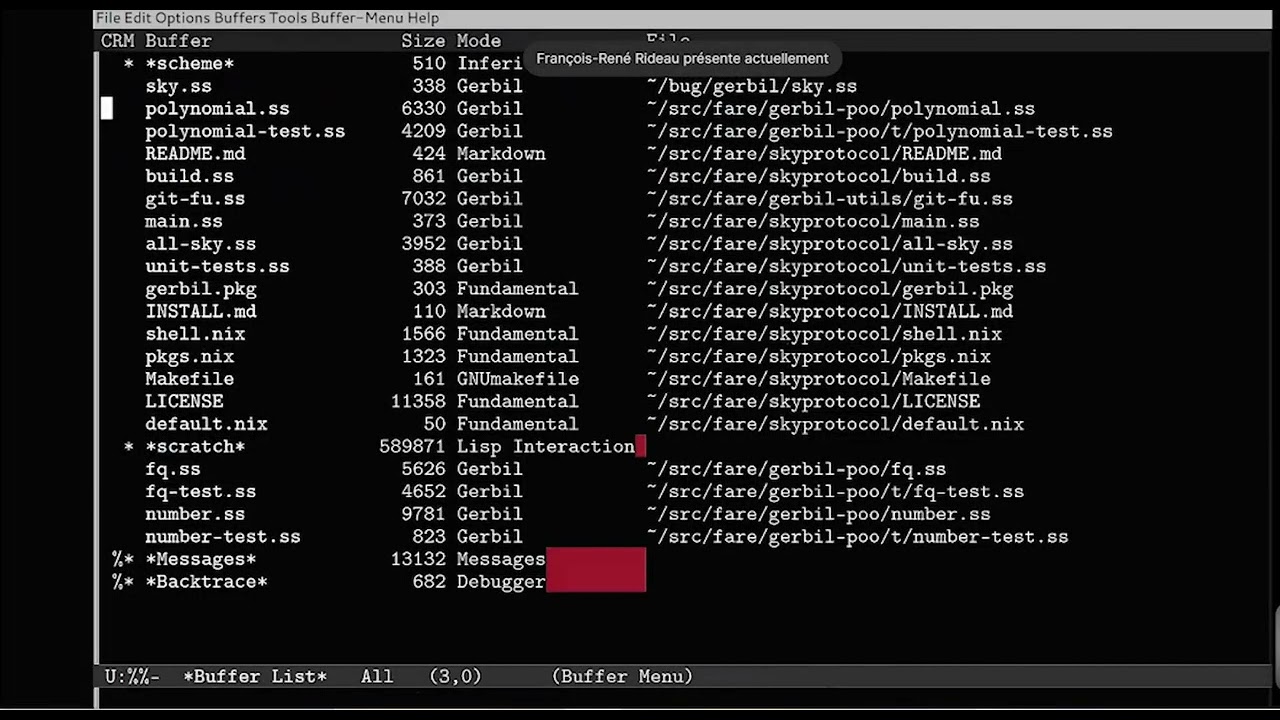Sort by the Size column header
Viewport: 1280px width, 720px height.
click(x=423, y=41)
